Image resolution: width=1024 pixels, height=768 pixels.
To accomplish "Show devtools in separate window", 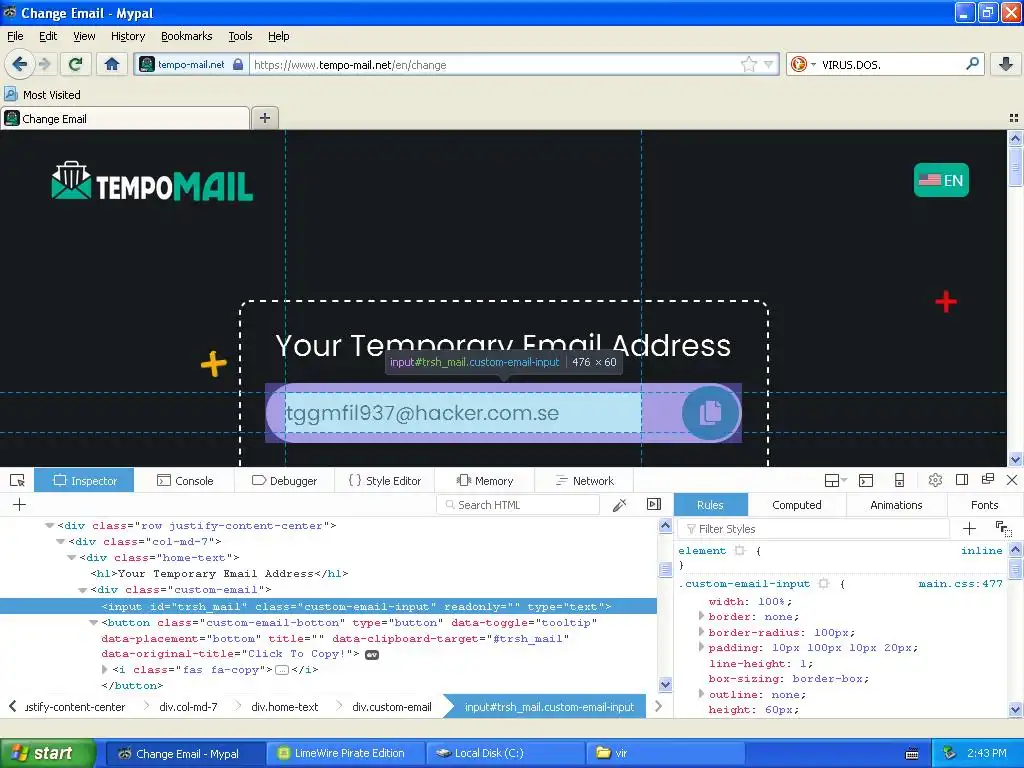I will [x=987, y=479].
